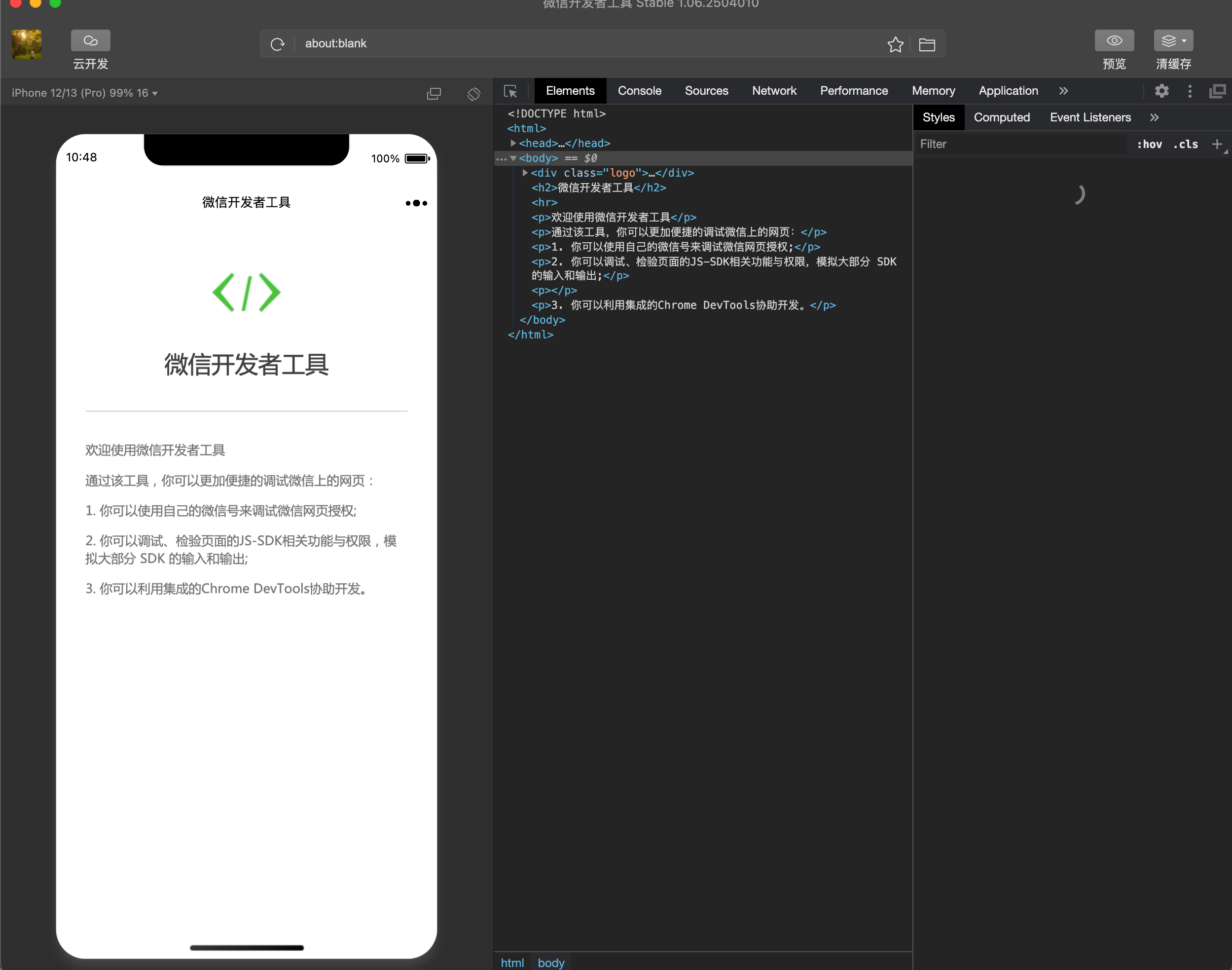This screenshot has height=970, width=1232.
Task: Open the 清缓存 clear cache dropdown
Action: click(x=1173, y=41)
